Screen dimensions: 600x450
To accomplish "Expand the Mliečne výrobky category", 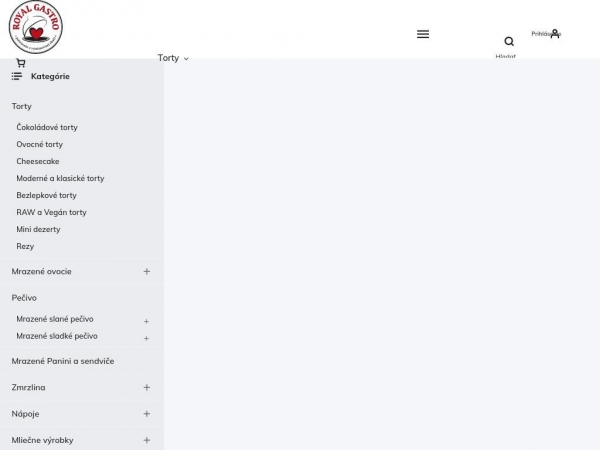I will pos(147,440).
